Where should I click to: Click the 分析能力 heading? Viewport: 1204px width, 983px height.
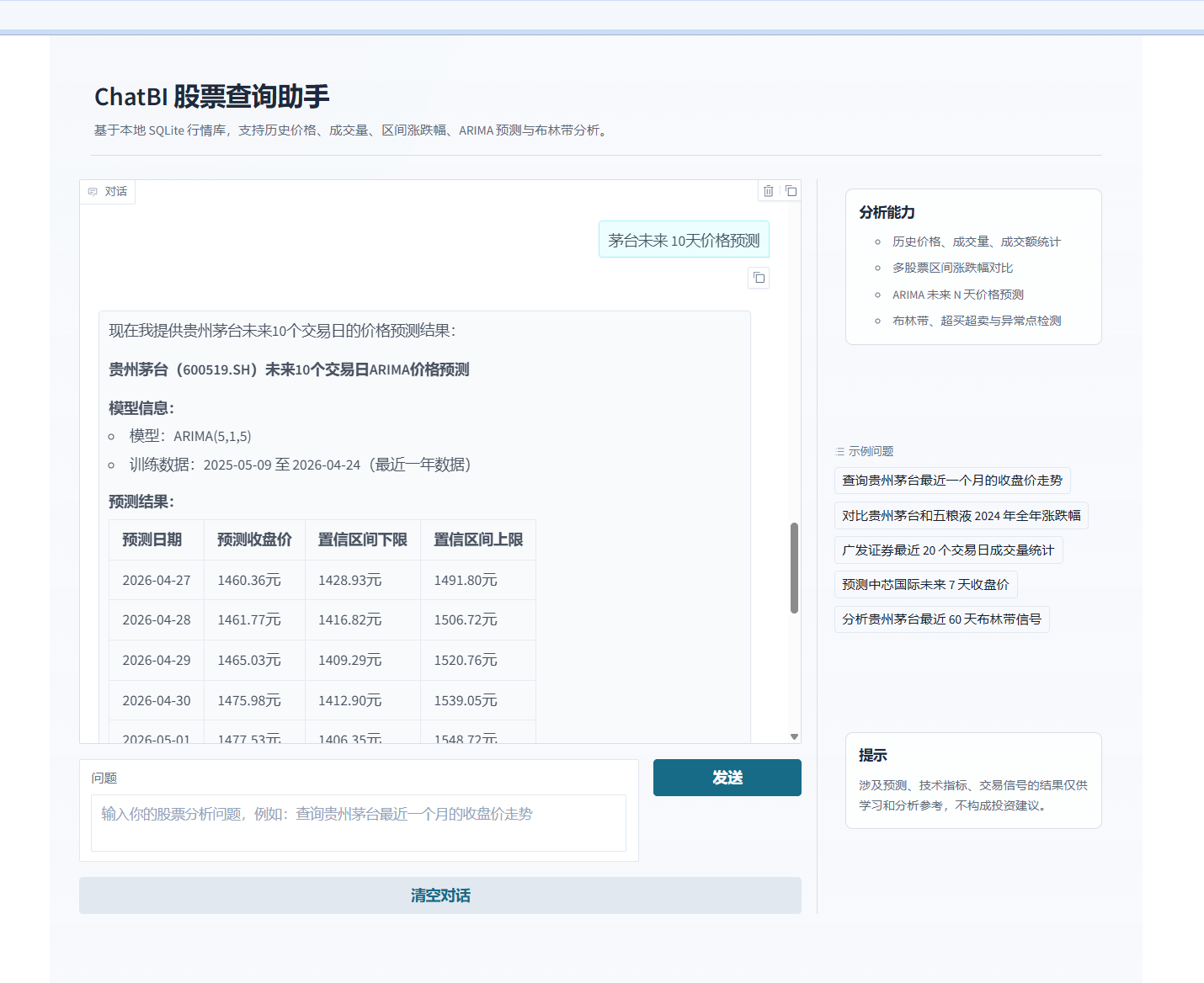(x=887, y=212)
